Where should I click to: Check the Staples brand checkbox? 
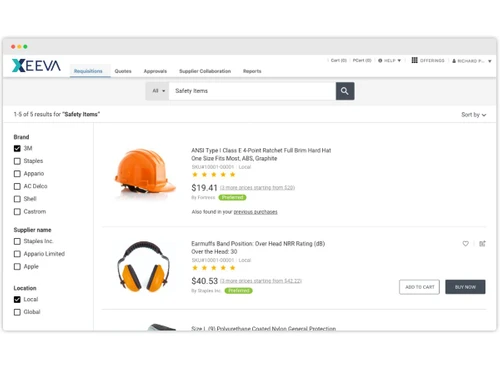(x=17, y=161)
